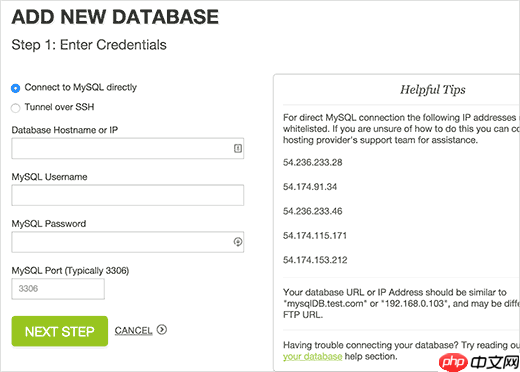The height and width of the screenshot is (372, 520).
Task: Click the IP address 54.174.115.171
Action: (315, 236)
